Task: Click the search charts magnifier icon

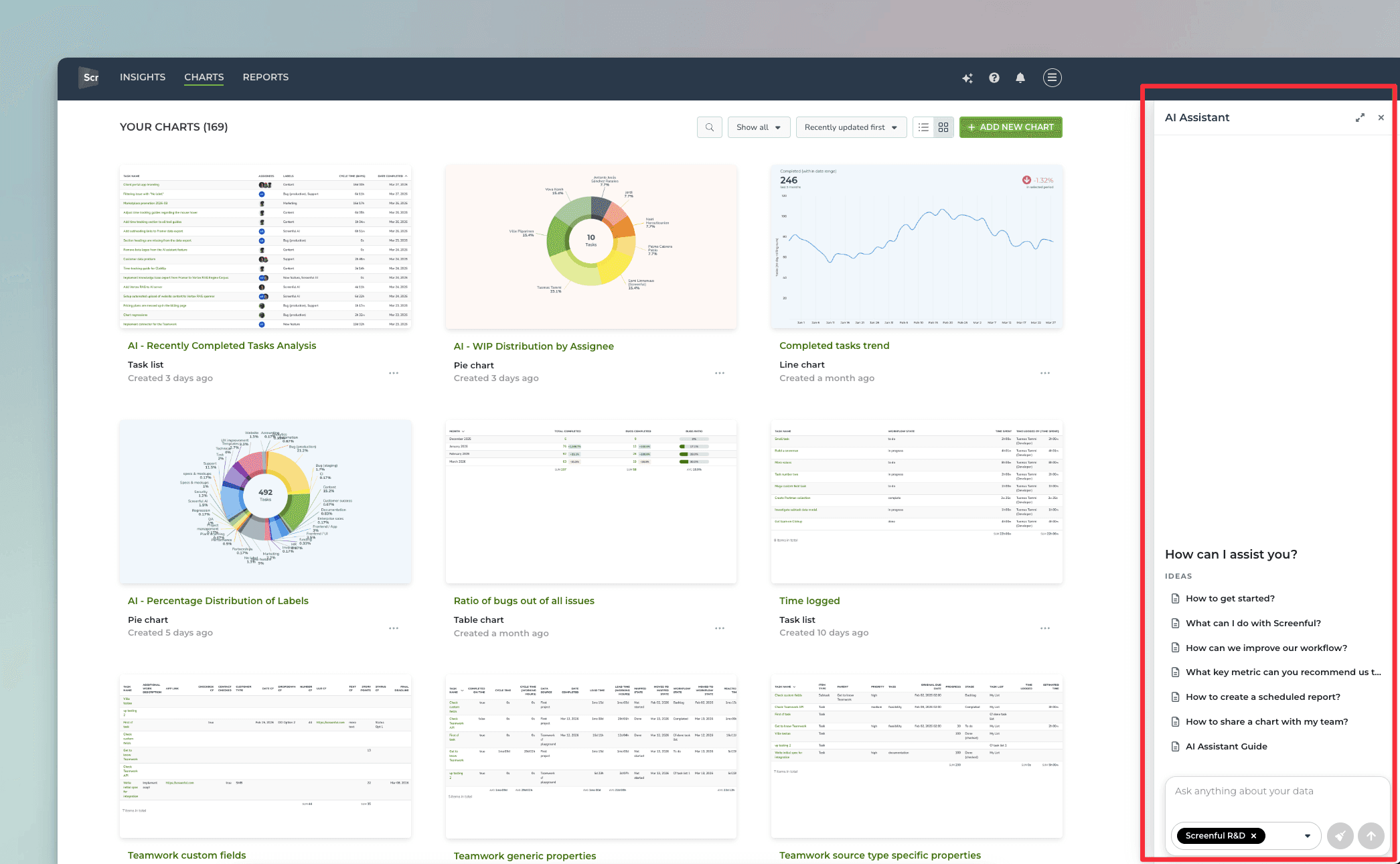Action: point(710,127)
